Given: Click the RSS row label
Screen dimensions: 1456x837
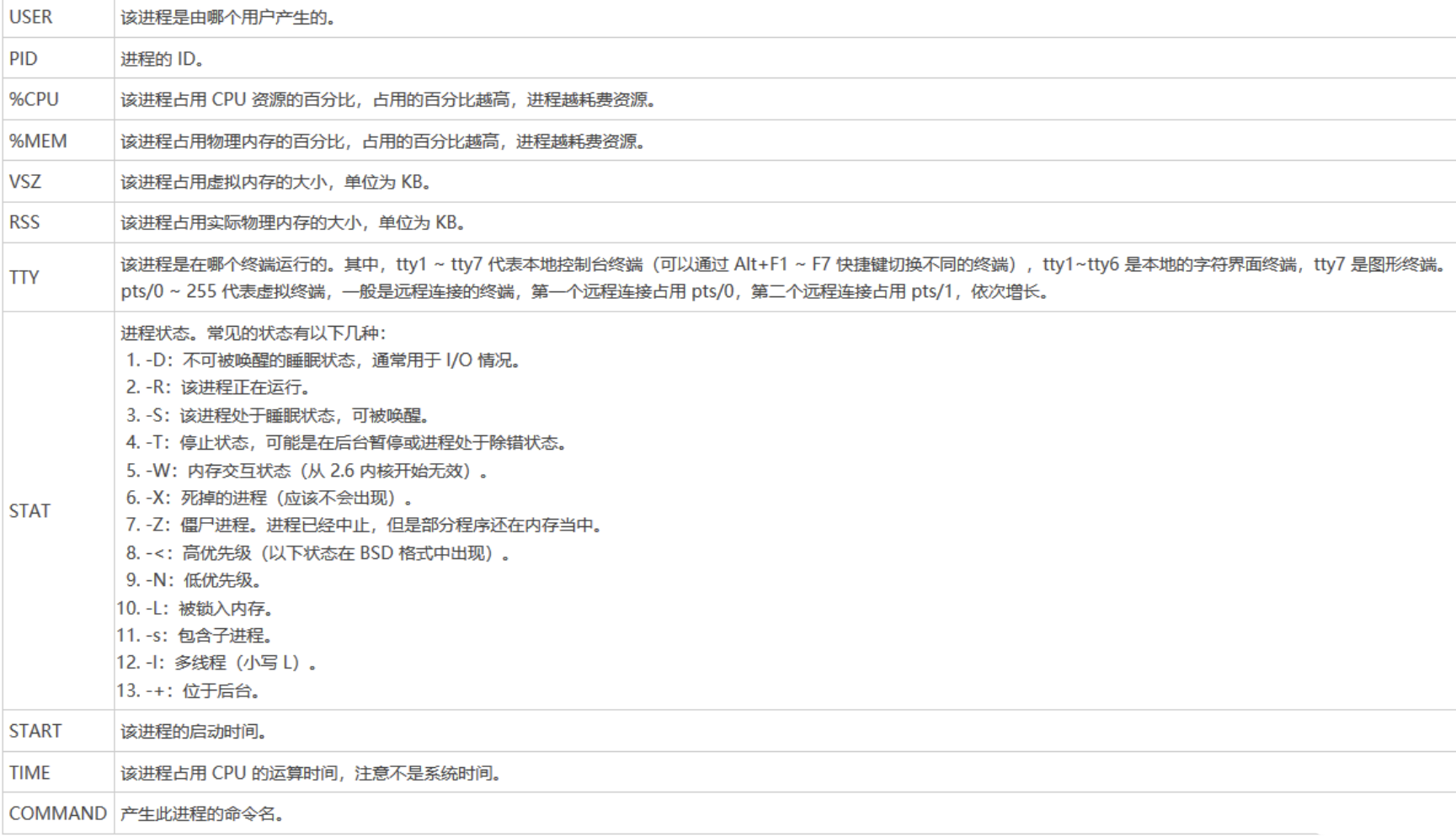Looking at the screenshot, I should pos(24,222).
